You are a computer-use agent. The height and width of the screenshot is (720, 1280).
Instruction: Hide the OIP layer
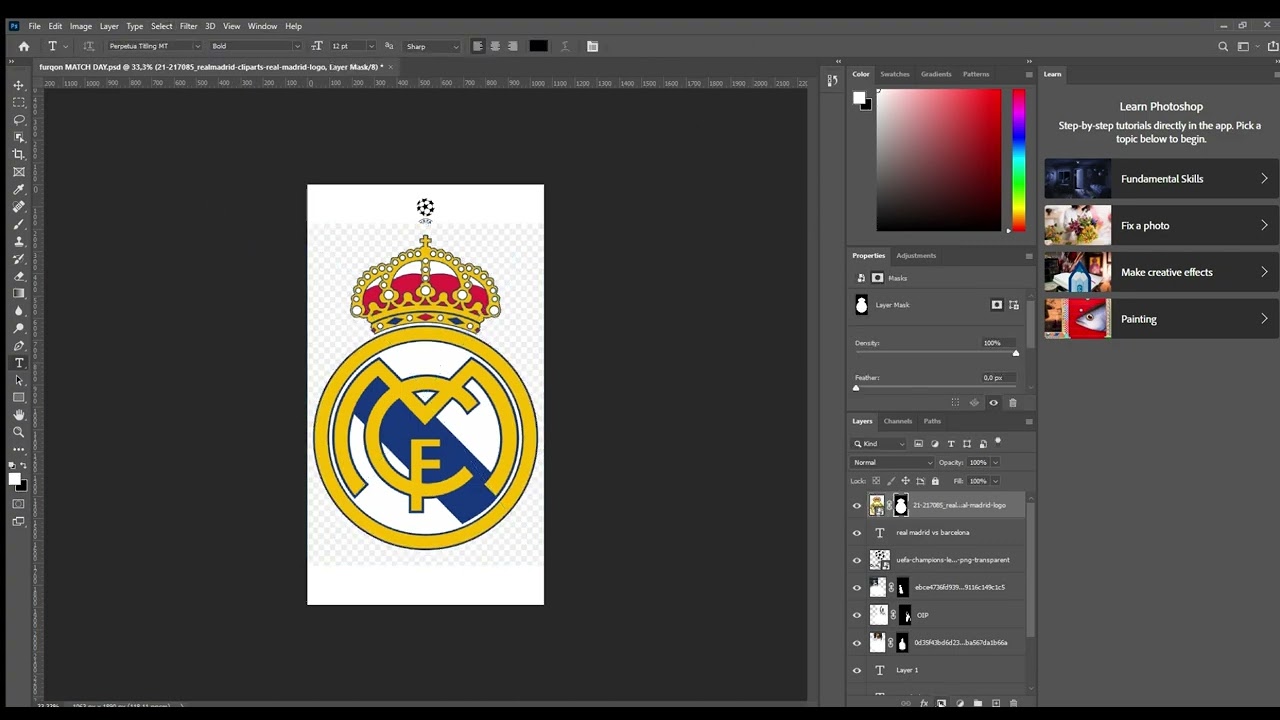point(856,615)
